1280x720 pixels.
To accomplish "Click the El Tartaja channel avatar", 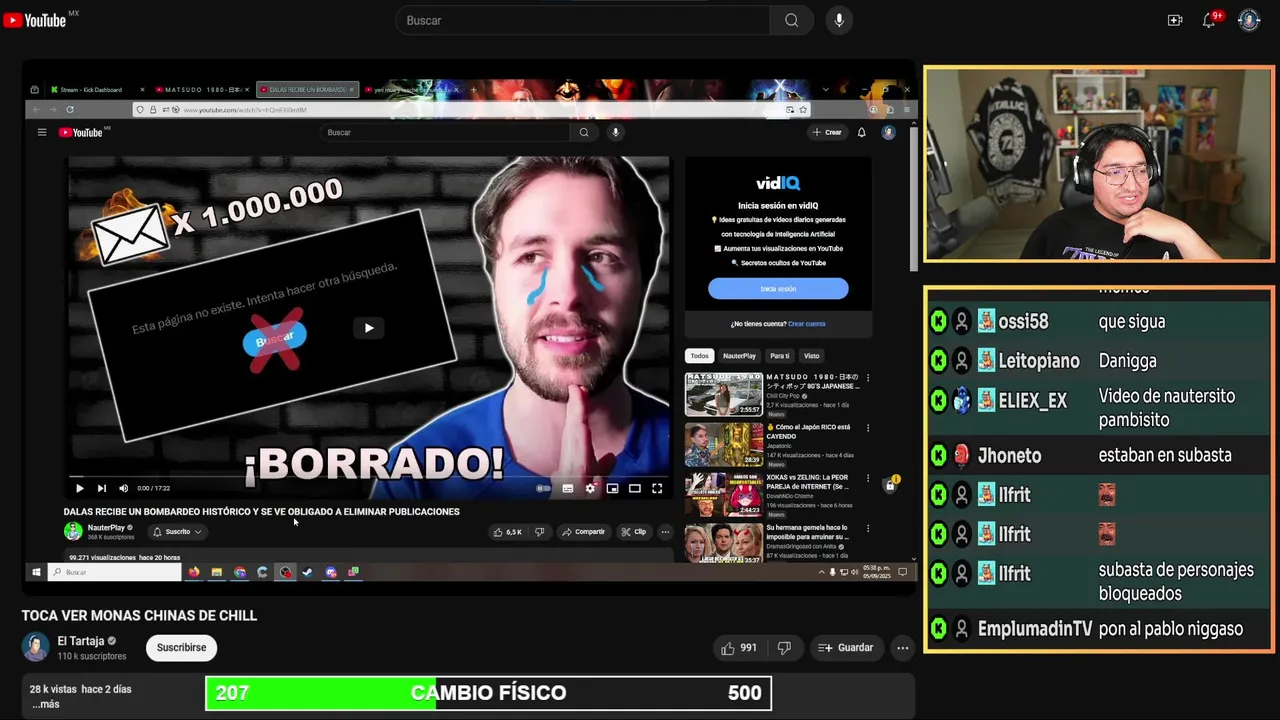I will [36, 648].
